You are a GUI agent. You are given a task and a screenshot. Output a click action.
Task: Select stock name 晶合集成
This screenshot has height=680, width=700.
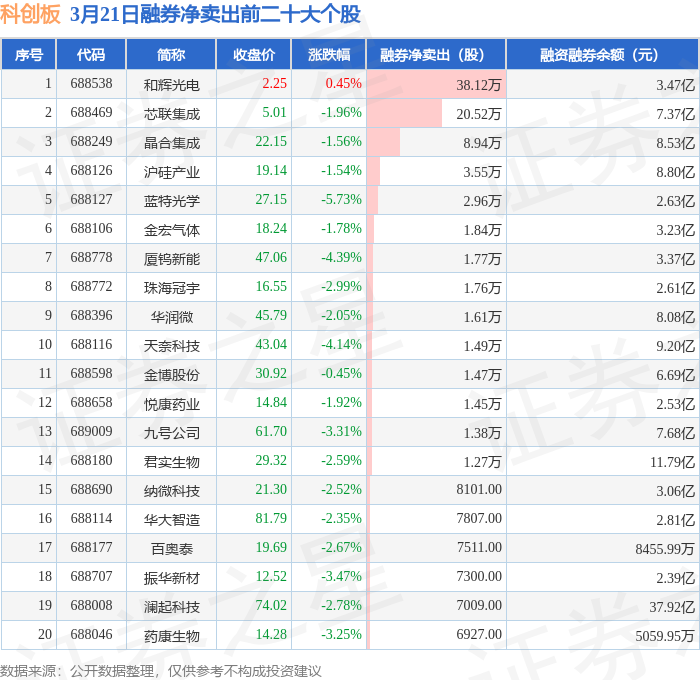tap(171, 143)
